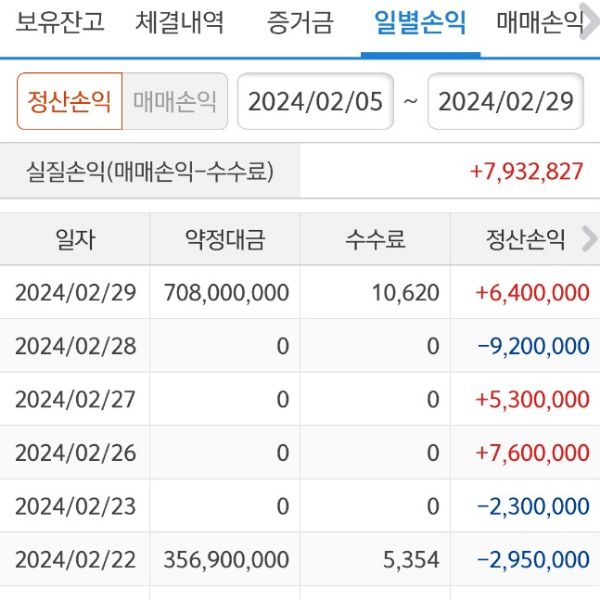Select the 일별손익 tab
The image size is (600, 600).
(x=419, y=22)
